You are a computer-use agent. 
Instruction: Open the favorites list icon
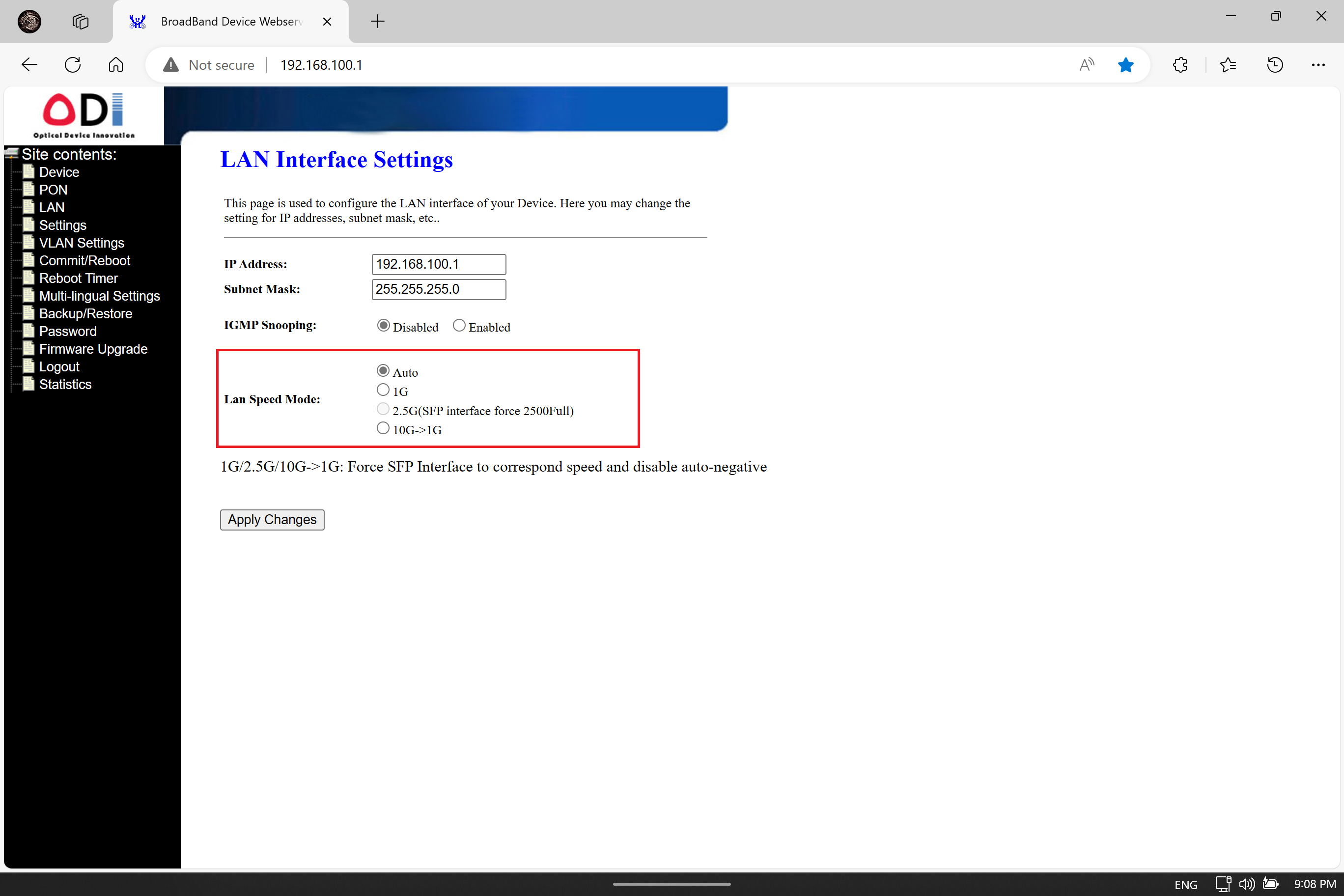pos(1228,64)
